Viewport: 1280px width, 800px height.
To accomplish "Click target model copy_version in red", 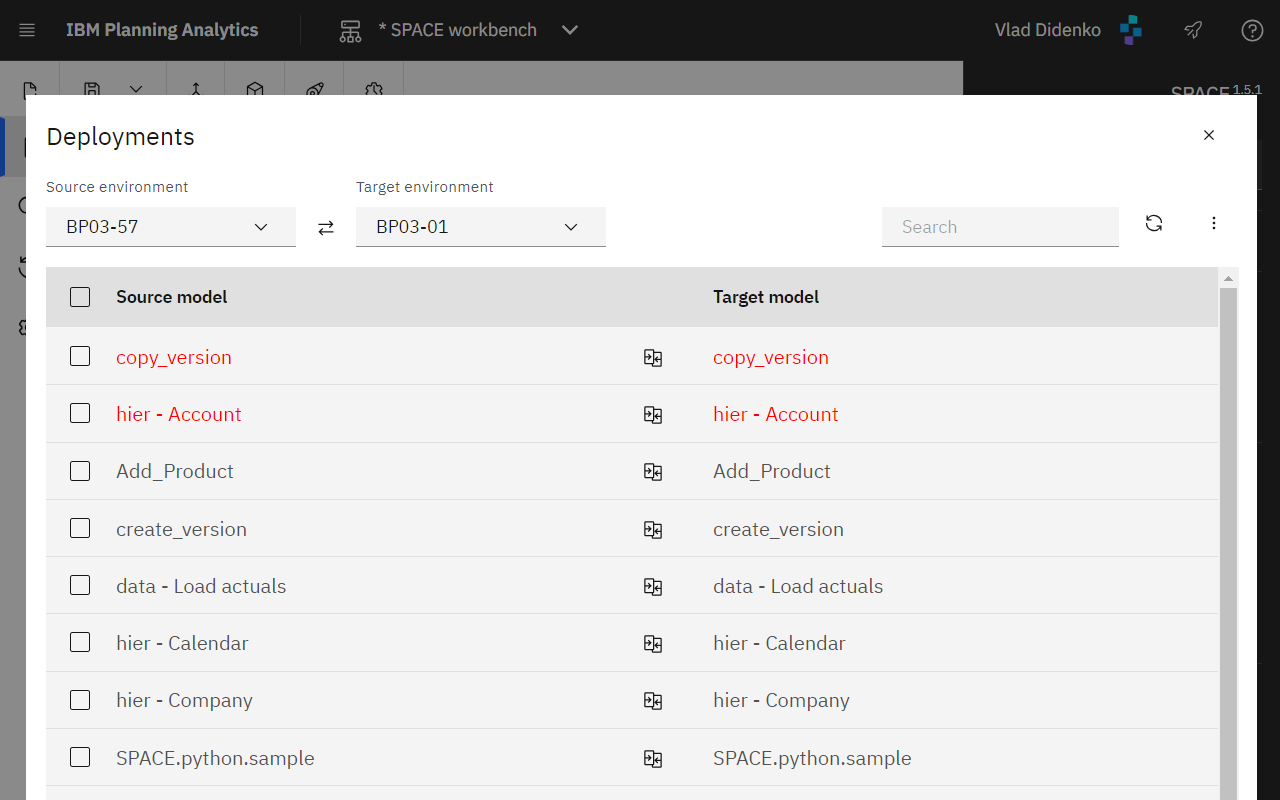I will (771, 357).
